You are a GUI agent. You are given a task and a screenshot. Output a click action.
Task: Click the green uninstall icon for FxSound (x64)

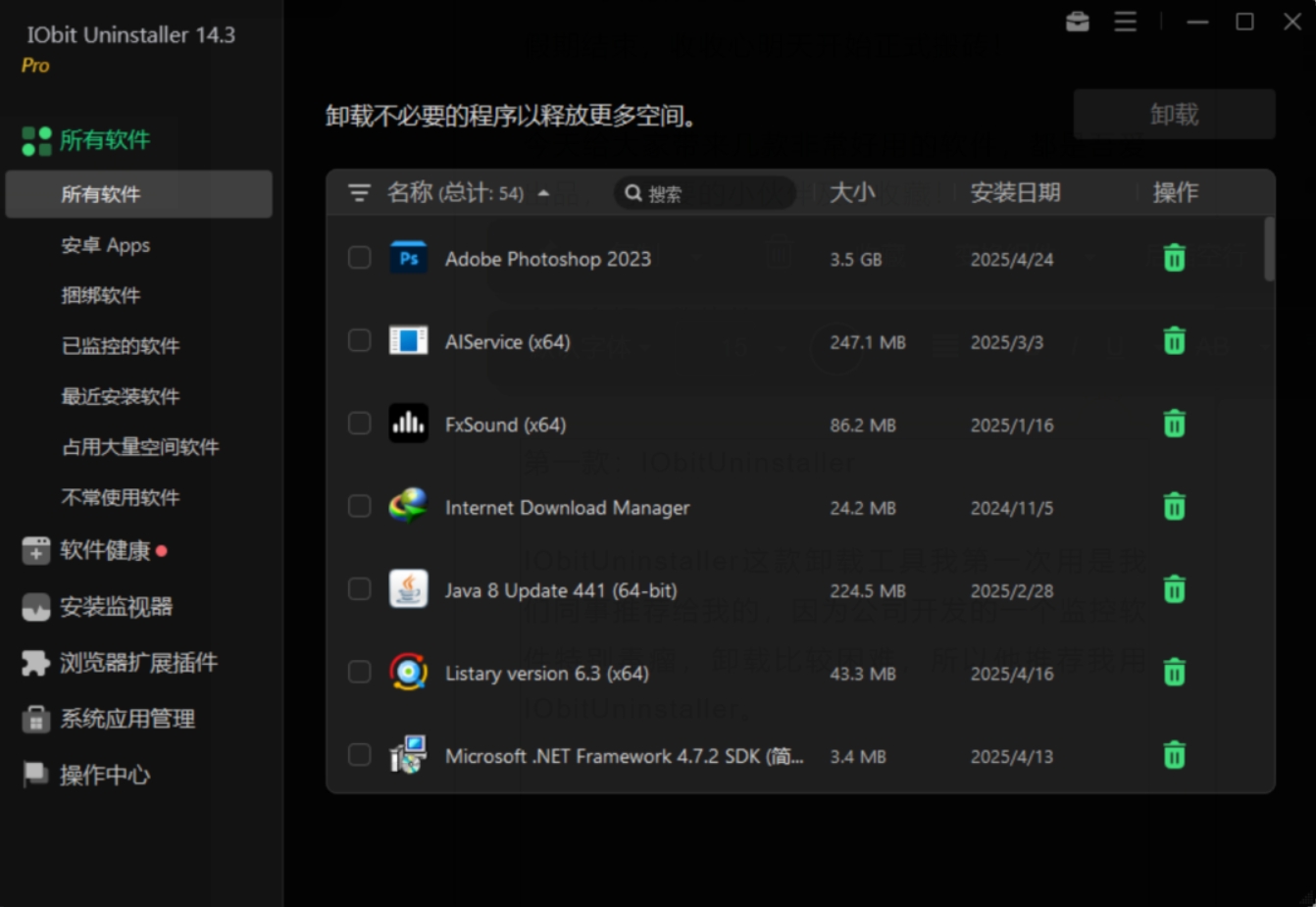click(1174, 424)
